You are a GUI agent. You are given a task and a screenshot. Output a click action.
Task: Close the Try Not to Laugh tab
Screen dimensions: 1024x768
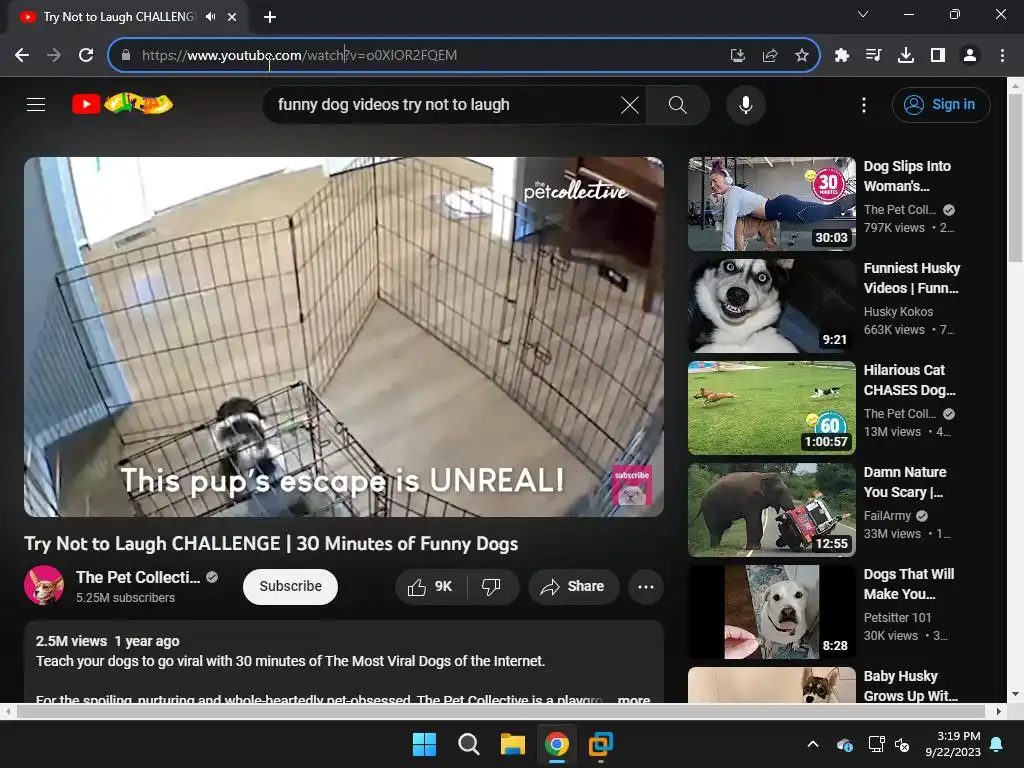tap(232, 17)
